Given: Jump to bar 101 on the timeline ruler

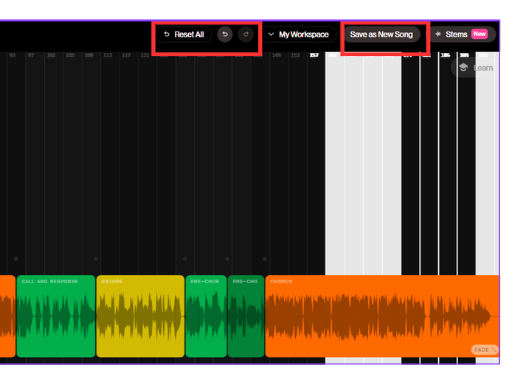Looking at the screenshot, I should (51, 55).
